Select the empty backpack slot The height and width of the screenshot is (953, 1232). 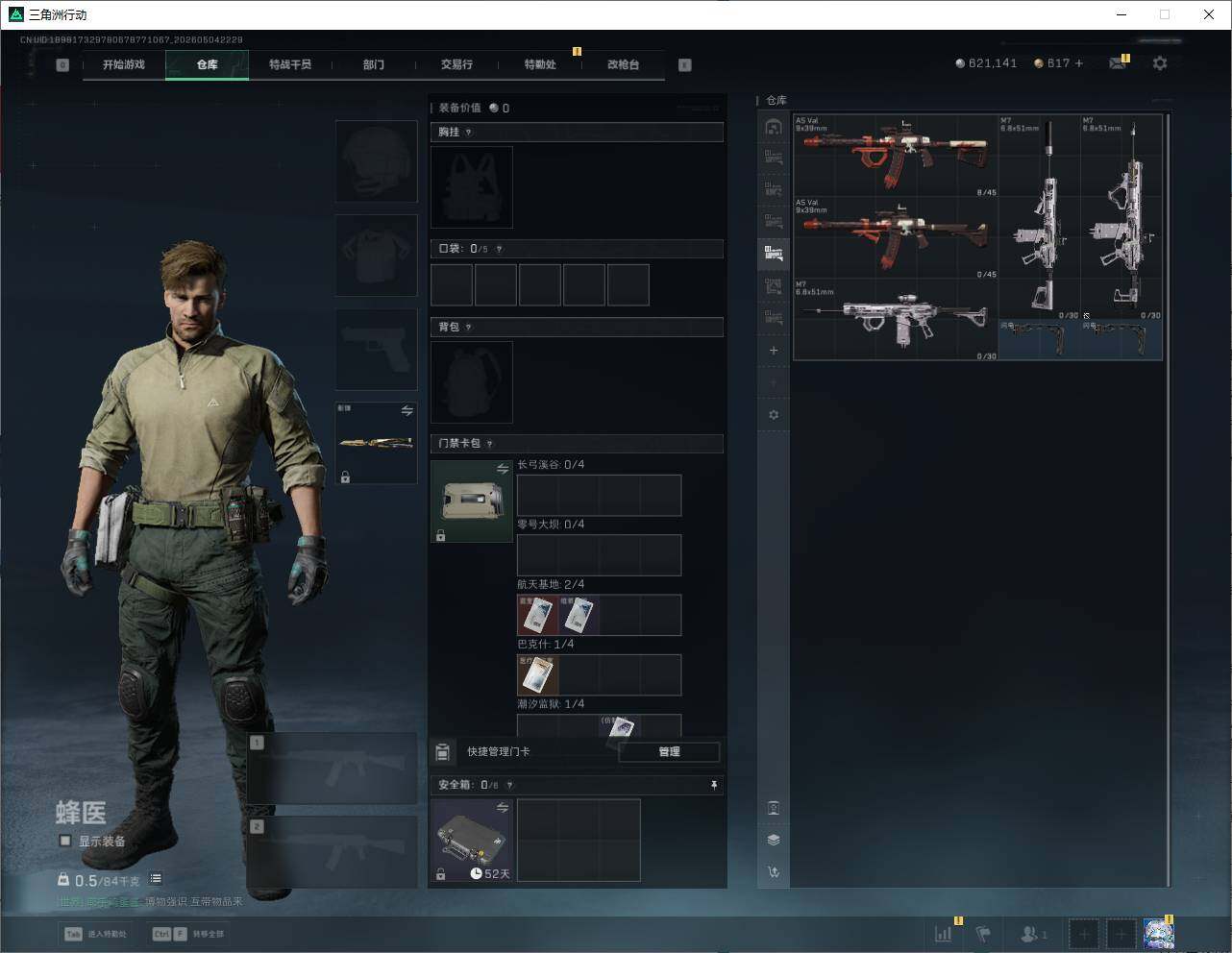pyautogui.click(x=472, y=382)
